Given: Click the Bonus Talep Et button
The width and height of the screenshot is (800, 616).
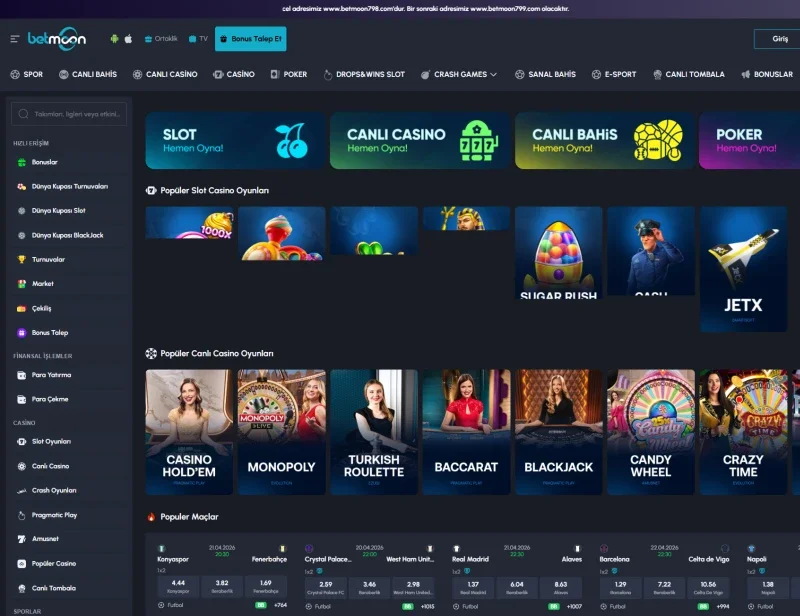Looking at the screenshot, I should coord(251,39).
